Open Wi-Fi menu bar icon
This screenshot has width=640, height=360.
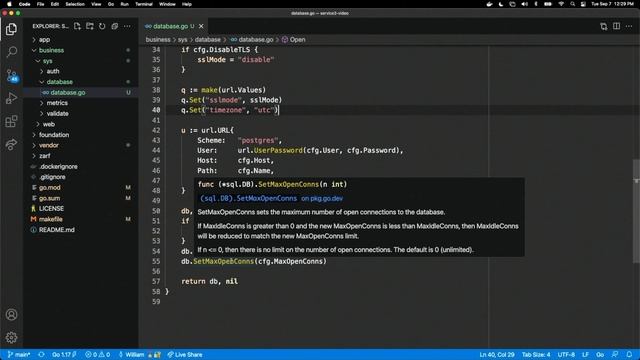tap(561, 4)
